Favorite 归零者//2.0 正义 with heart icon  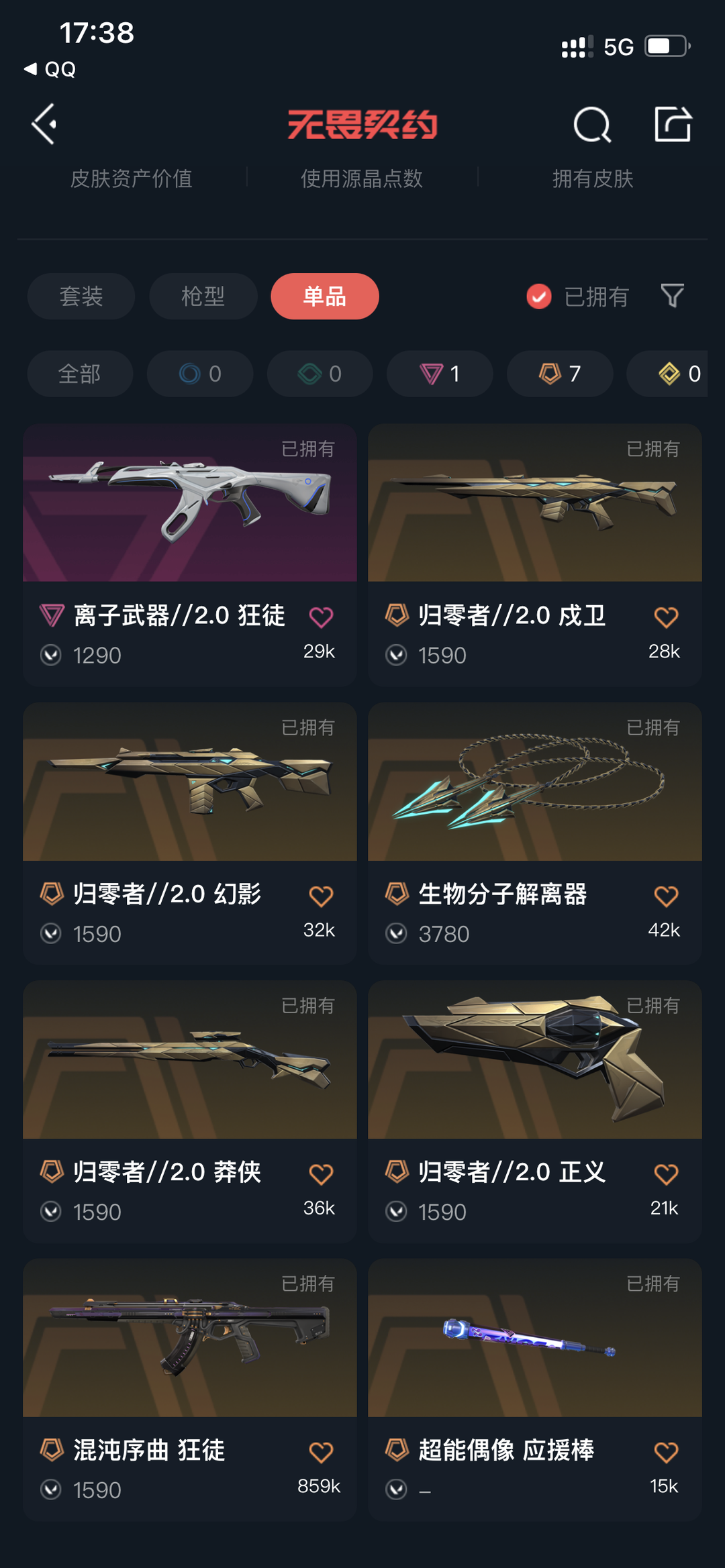(666, 1174)
